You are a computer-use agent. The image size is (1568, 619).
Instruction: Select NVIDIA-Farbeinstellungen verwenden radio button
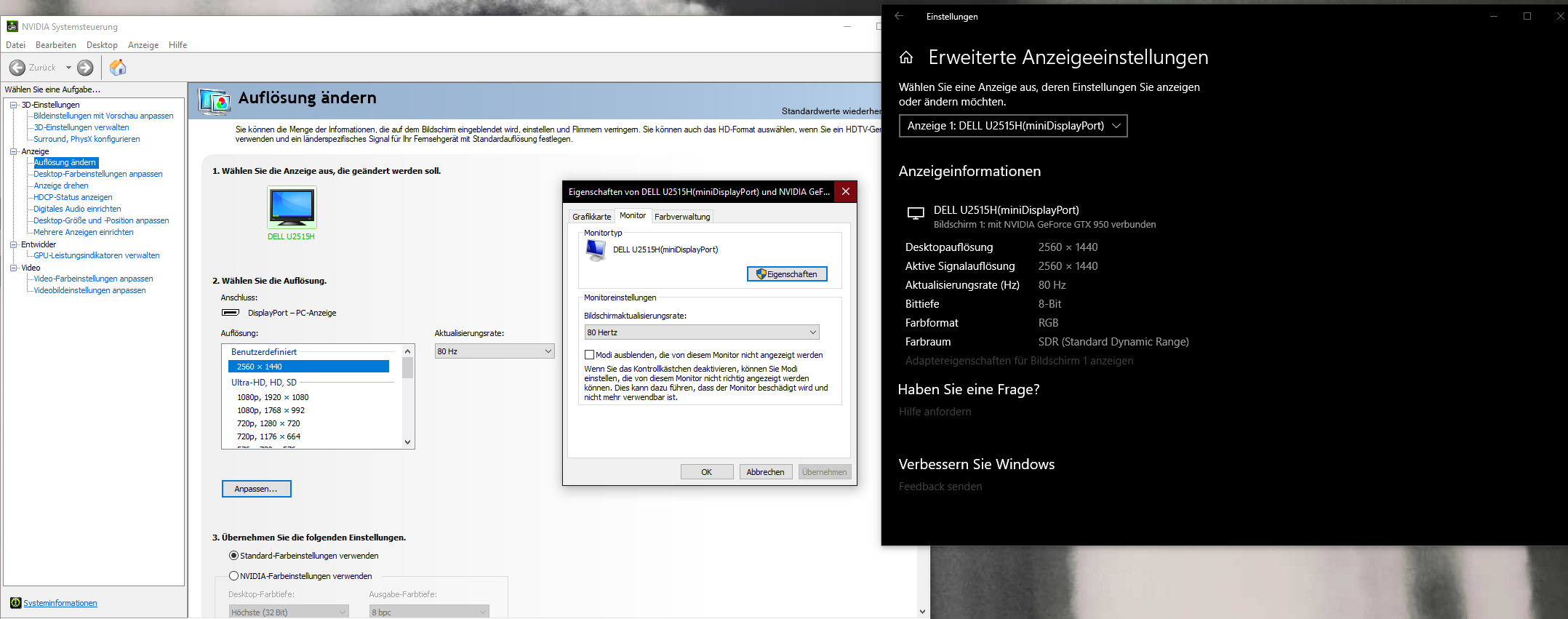pos(233,576)
